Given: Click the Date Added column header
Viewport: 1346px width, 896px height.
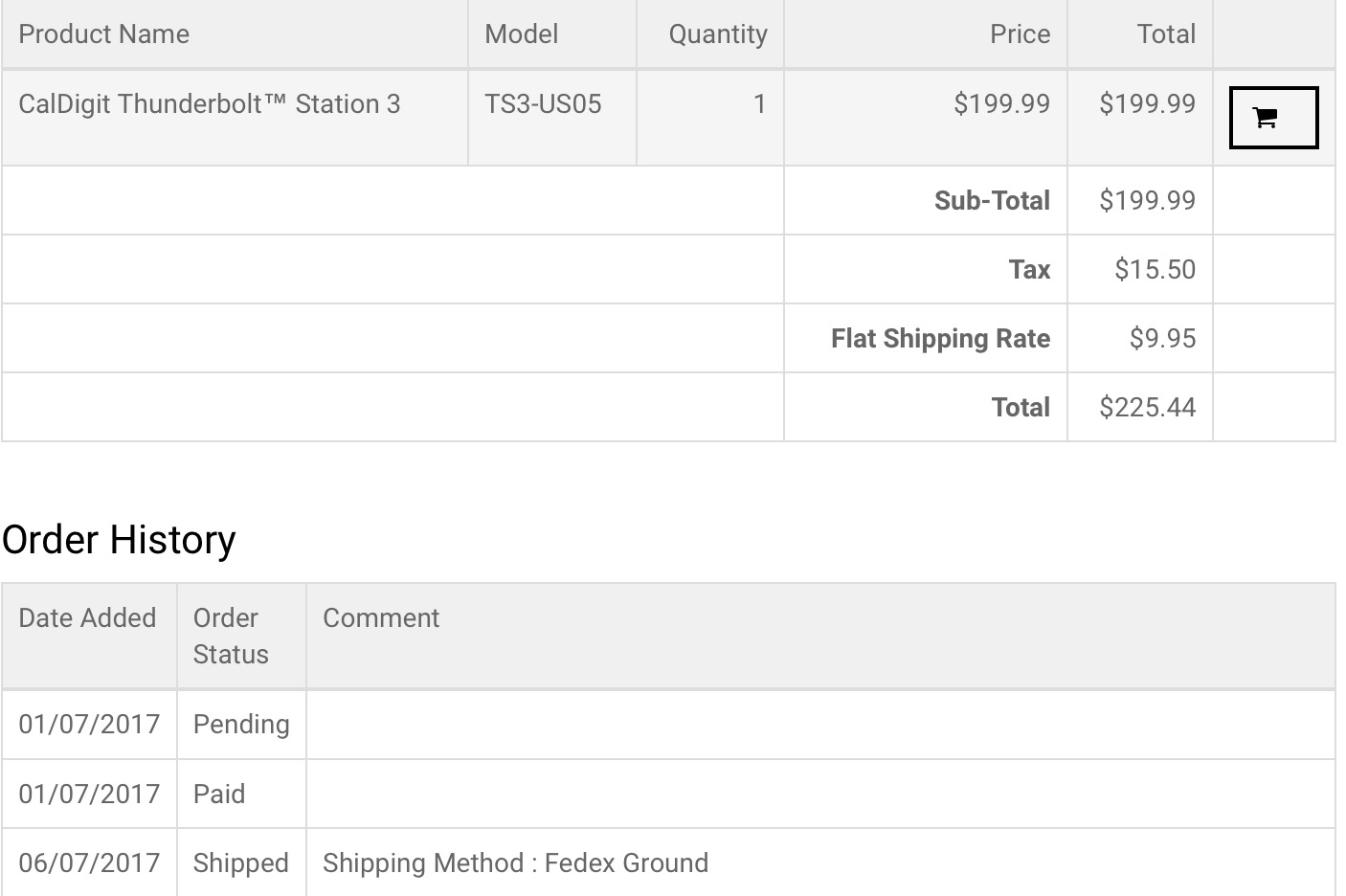Looking at the screenshot, I should [x=87, y=618].
